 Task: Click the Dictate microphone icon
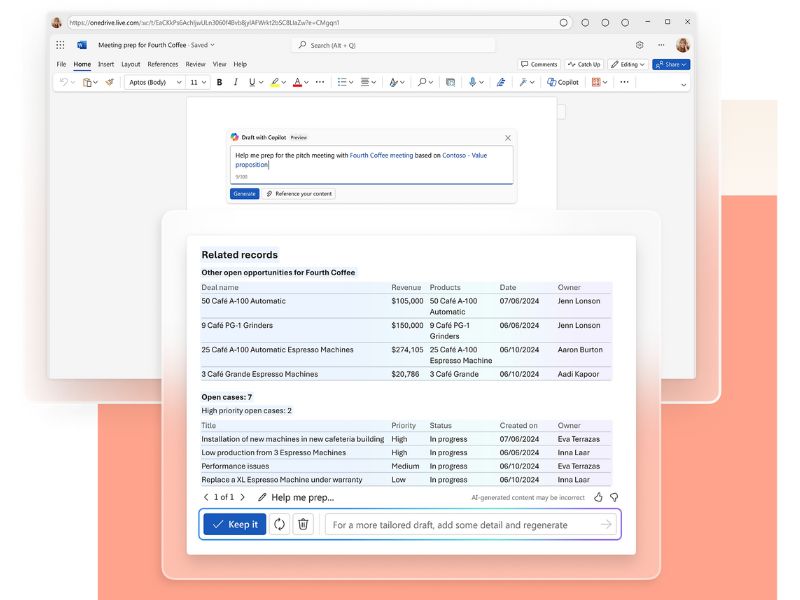pyautogui.click(x=472, y=82)
